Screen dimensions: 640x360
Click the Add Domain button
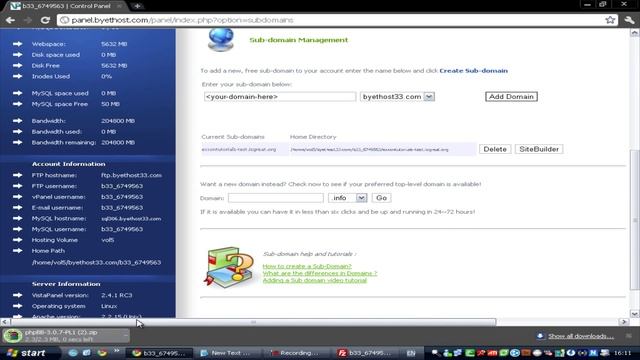[x=511, y=97]
